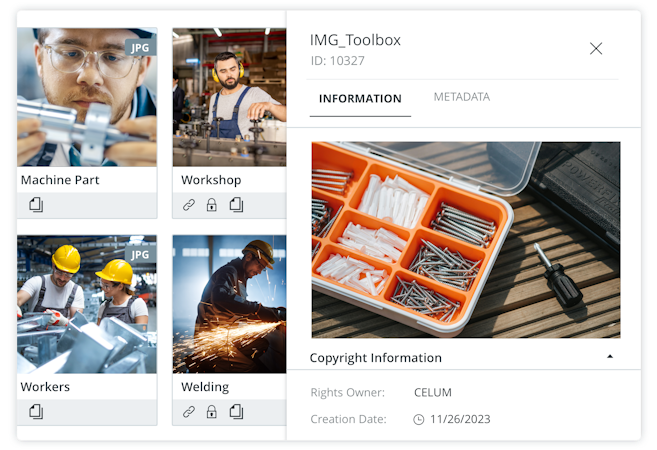Click the JPG badge on Workers
The height and width of the screenshot is (450, 657).
coord(140,254)
